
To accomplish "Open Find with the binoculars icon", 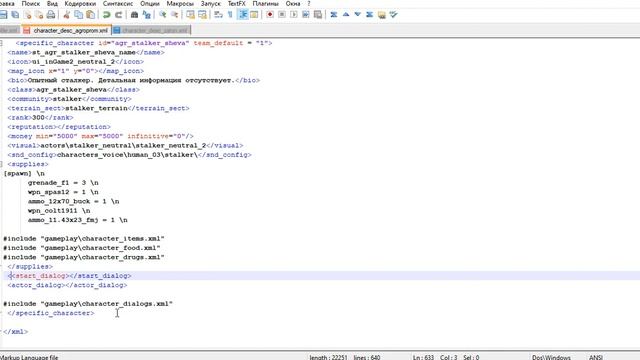I will 134,15.
